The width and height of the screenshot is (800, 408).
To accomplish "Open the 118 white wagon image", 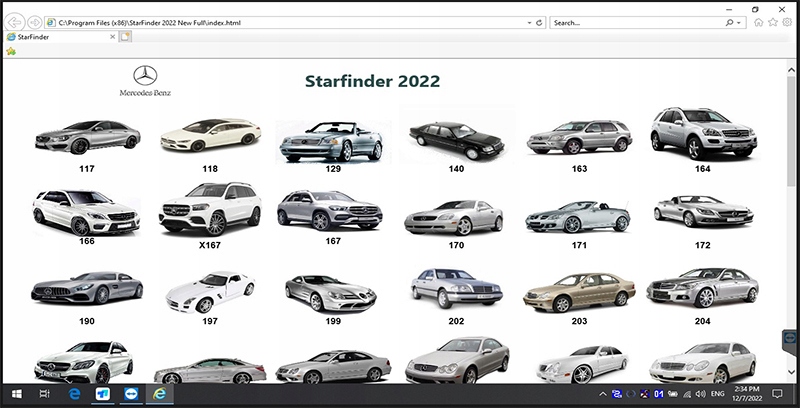I will point(210,135).
